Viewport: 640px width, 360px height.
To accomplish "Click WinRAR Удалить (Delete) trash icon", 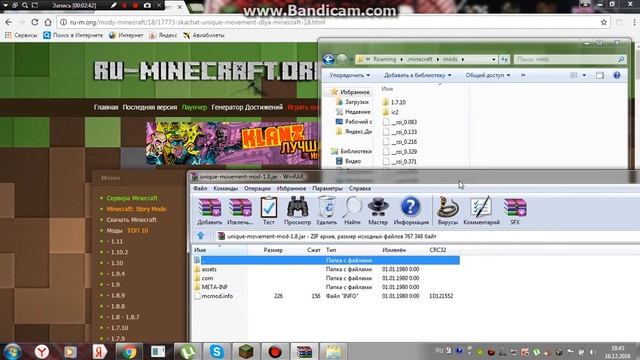I will pyautogui.click(x=327, y=211).
